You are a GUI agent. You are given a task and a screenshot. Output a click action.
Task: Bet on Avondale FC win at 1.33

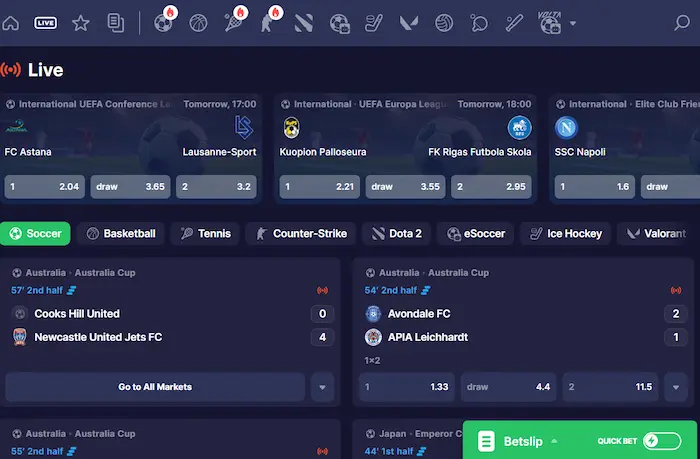[407, 387]
